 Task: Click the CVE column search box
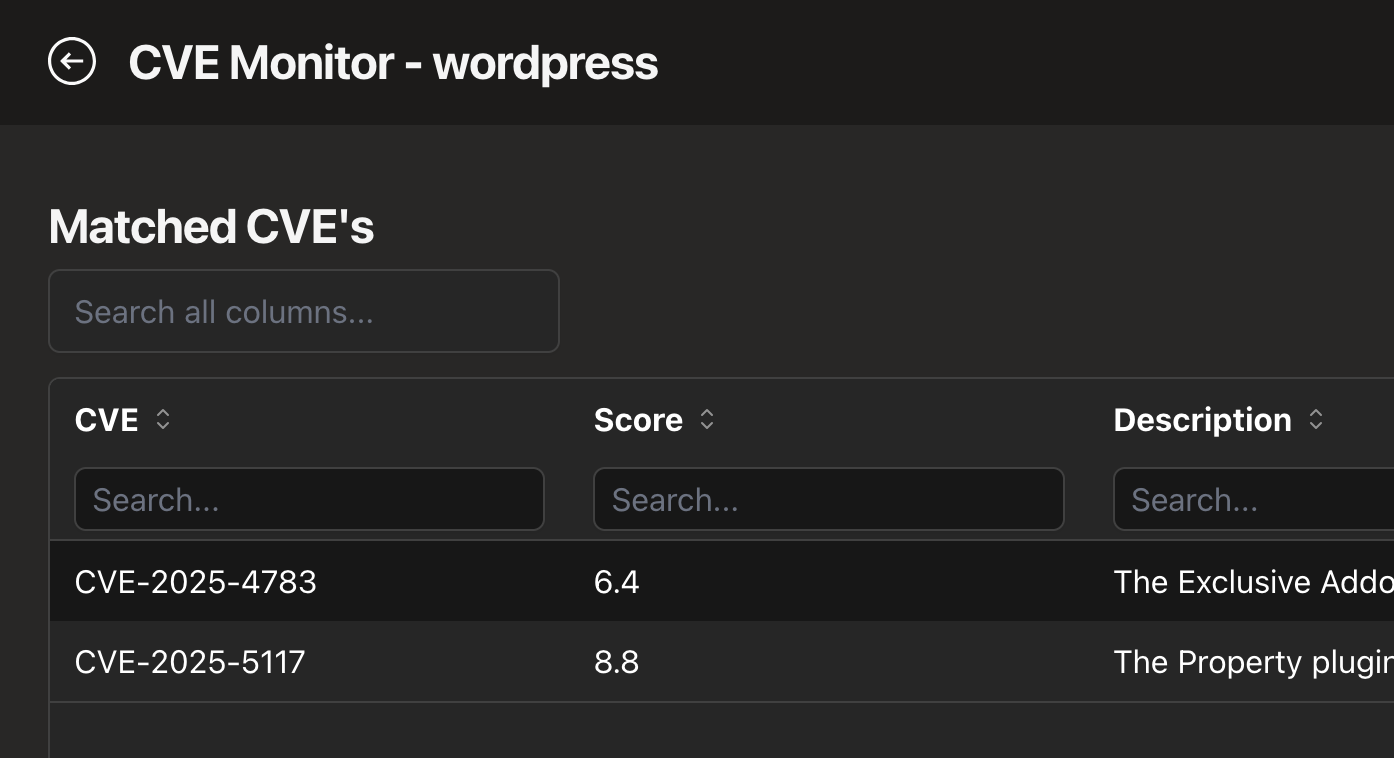[309, 499]
